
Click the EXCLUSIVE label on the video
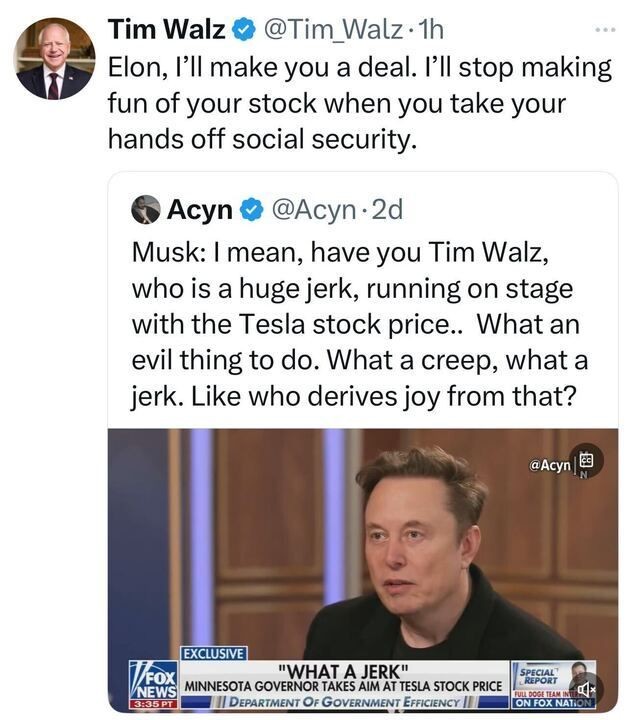[x=214, y=653]
